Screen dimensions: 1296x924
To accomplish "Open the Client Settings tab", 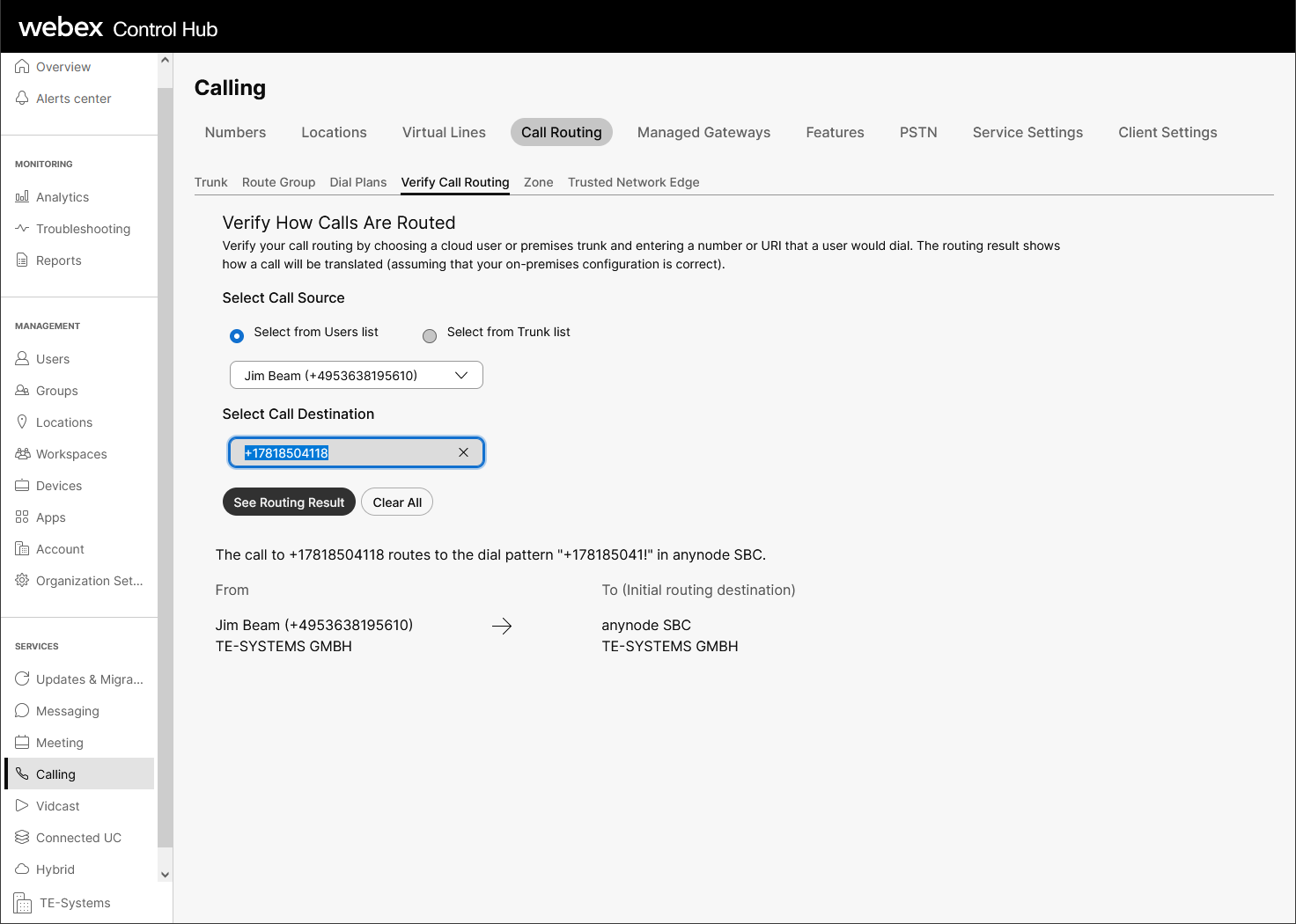I will (x=1167, y=132).
